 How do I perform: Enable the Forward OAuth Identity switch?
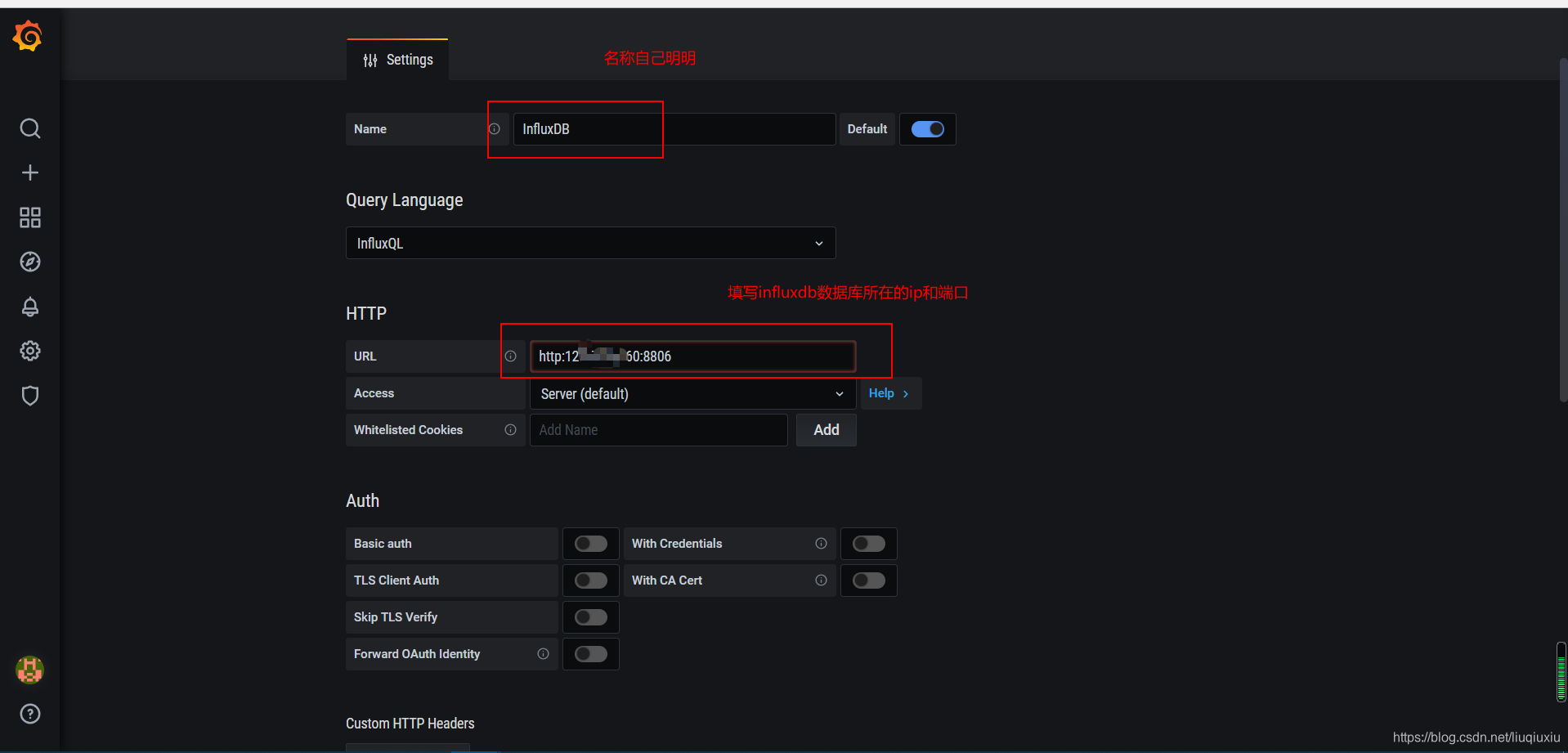[x=591, y=654]
